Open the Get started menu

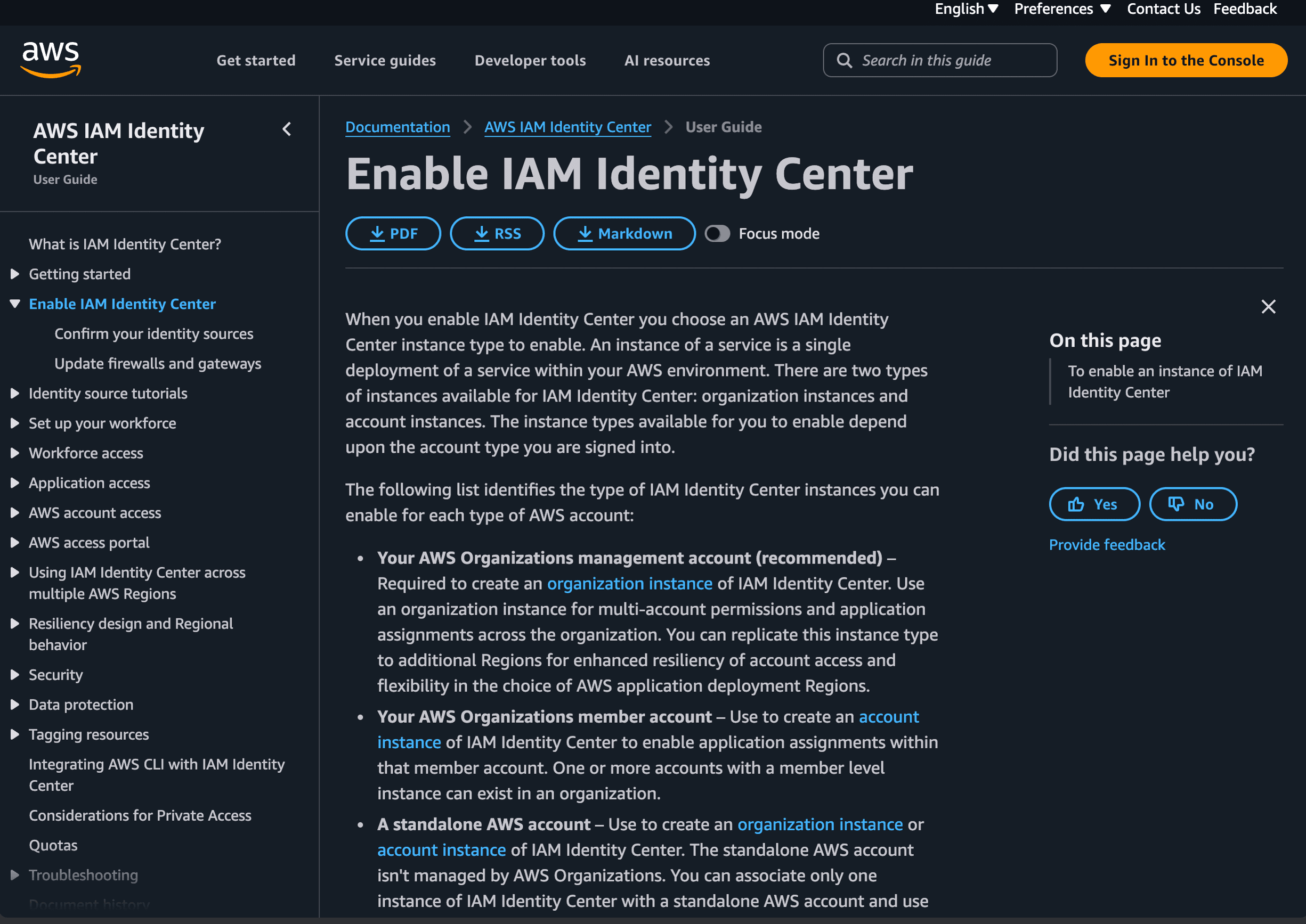(x=256, y=60)
